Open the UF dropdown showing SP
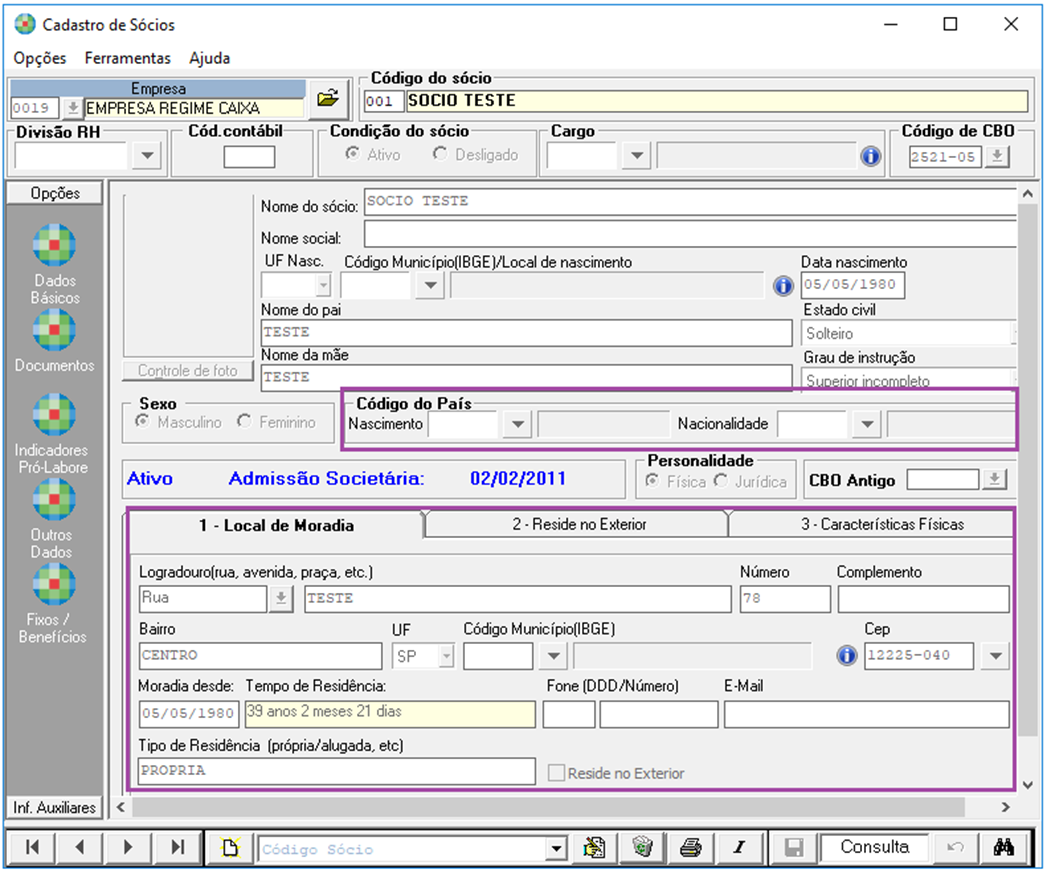1047x874 pixels. 447,656
